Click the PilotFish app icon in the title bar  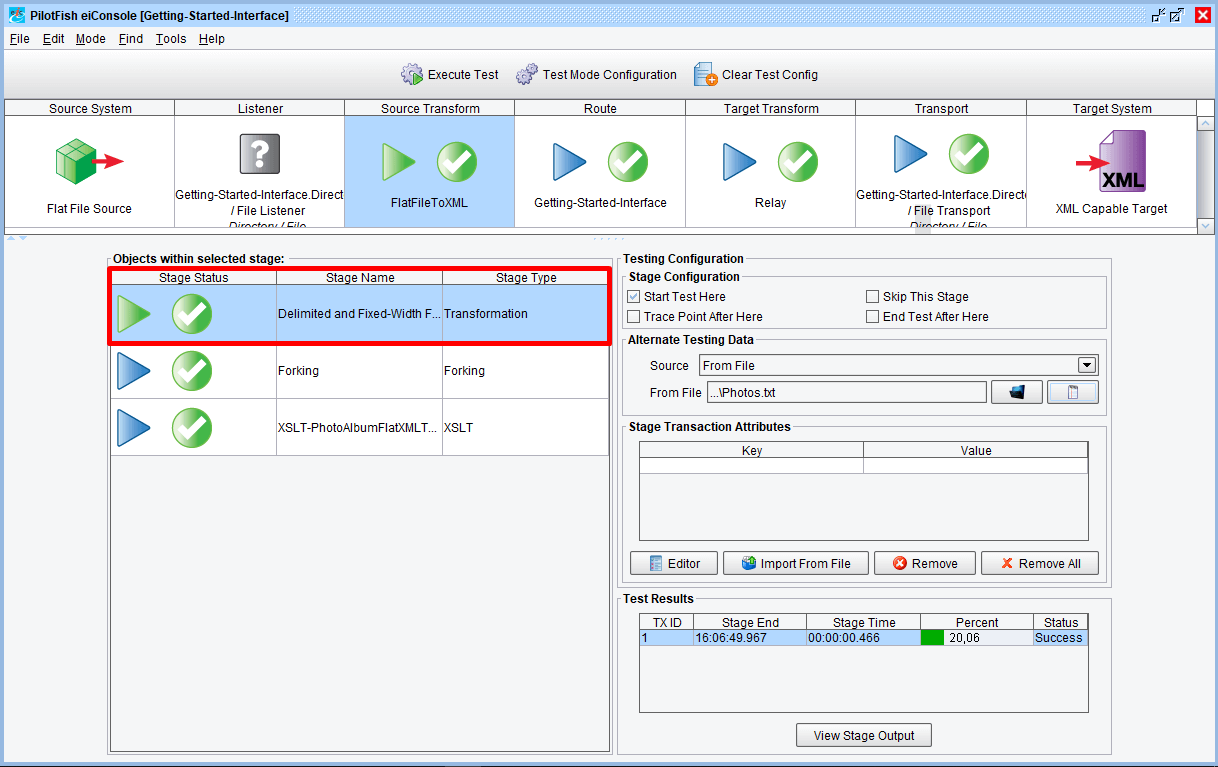[16, 15]
